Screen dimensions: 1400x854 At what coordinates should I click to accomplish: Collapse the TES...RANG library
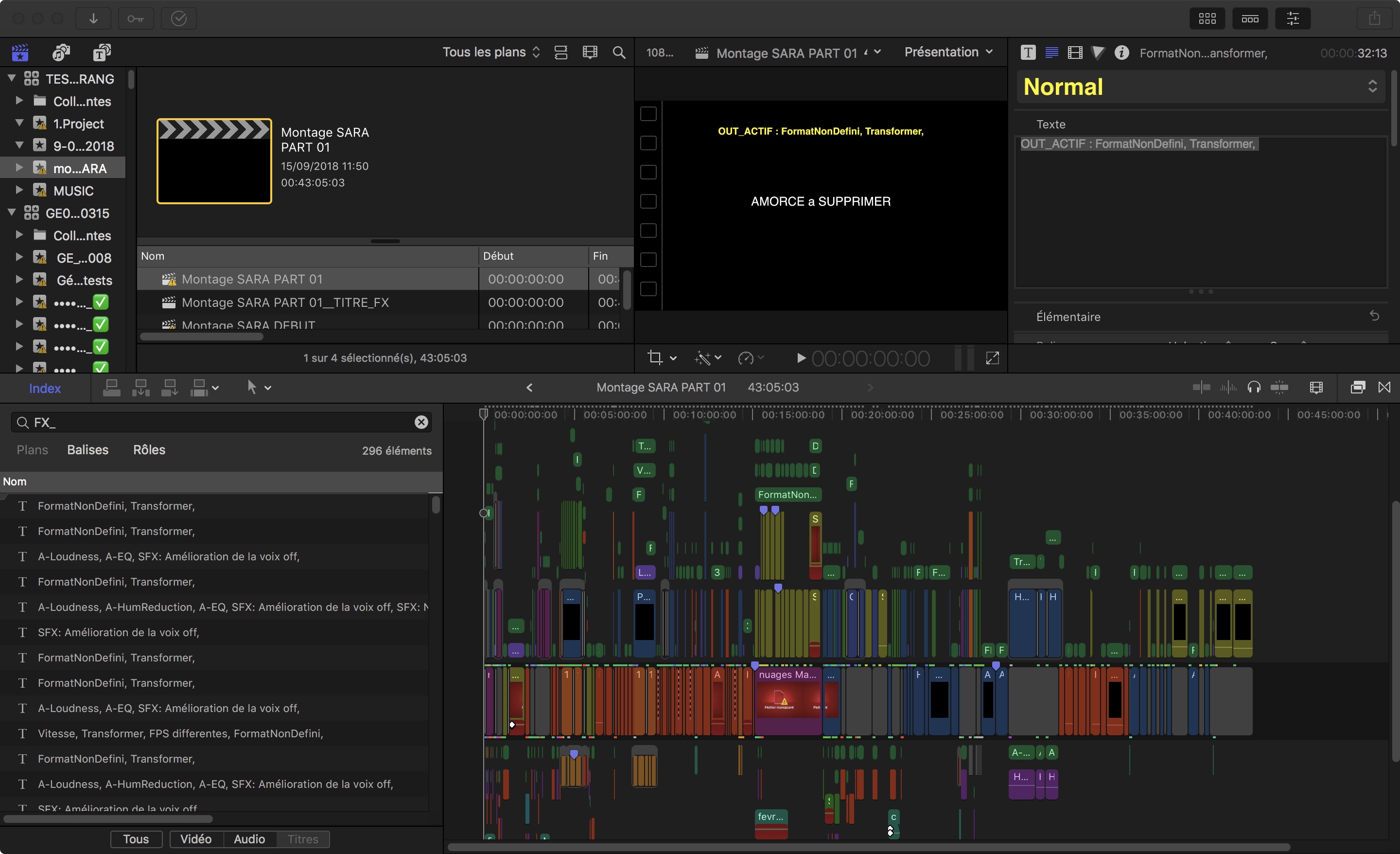(11, 78)
